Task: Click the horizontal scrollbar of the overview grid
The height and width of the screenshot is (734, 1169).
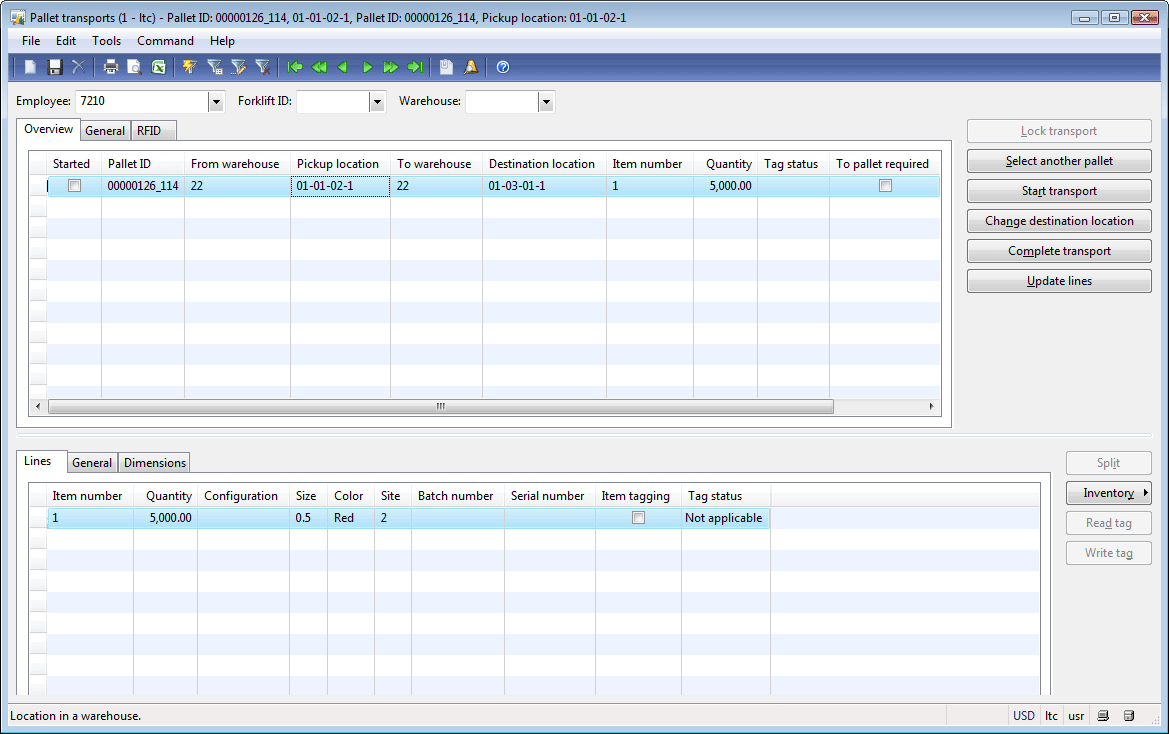Action: pos(440,407)
